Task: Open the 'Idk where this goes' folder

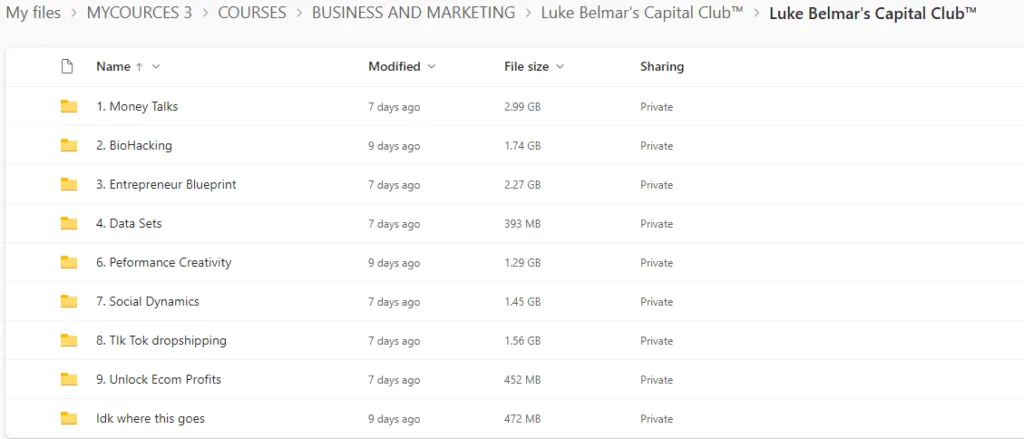Action: [x=150, y=418]
